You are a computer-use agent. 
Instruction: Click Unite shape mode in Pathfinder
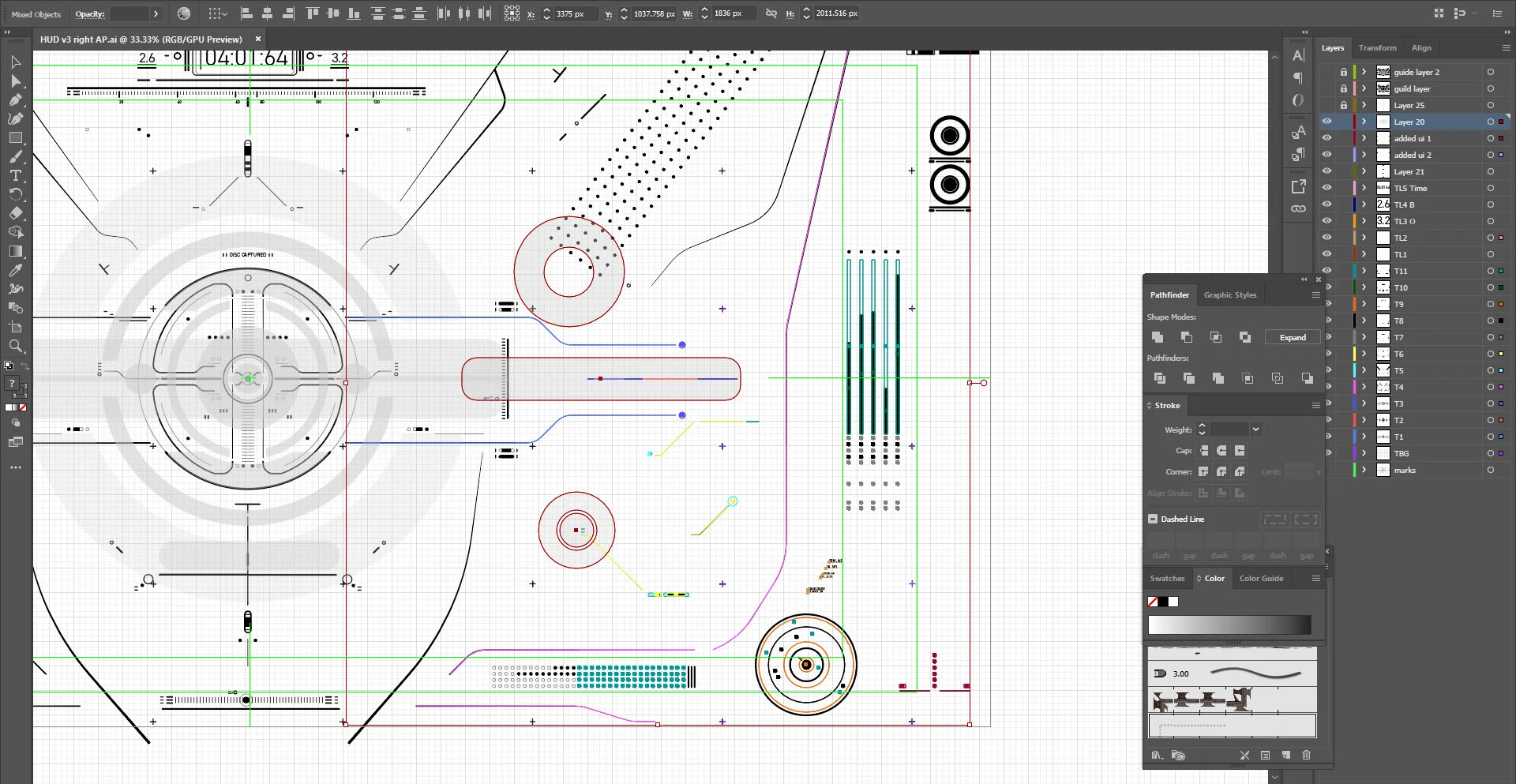tap(1158, 337)
